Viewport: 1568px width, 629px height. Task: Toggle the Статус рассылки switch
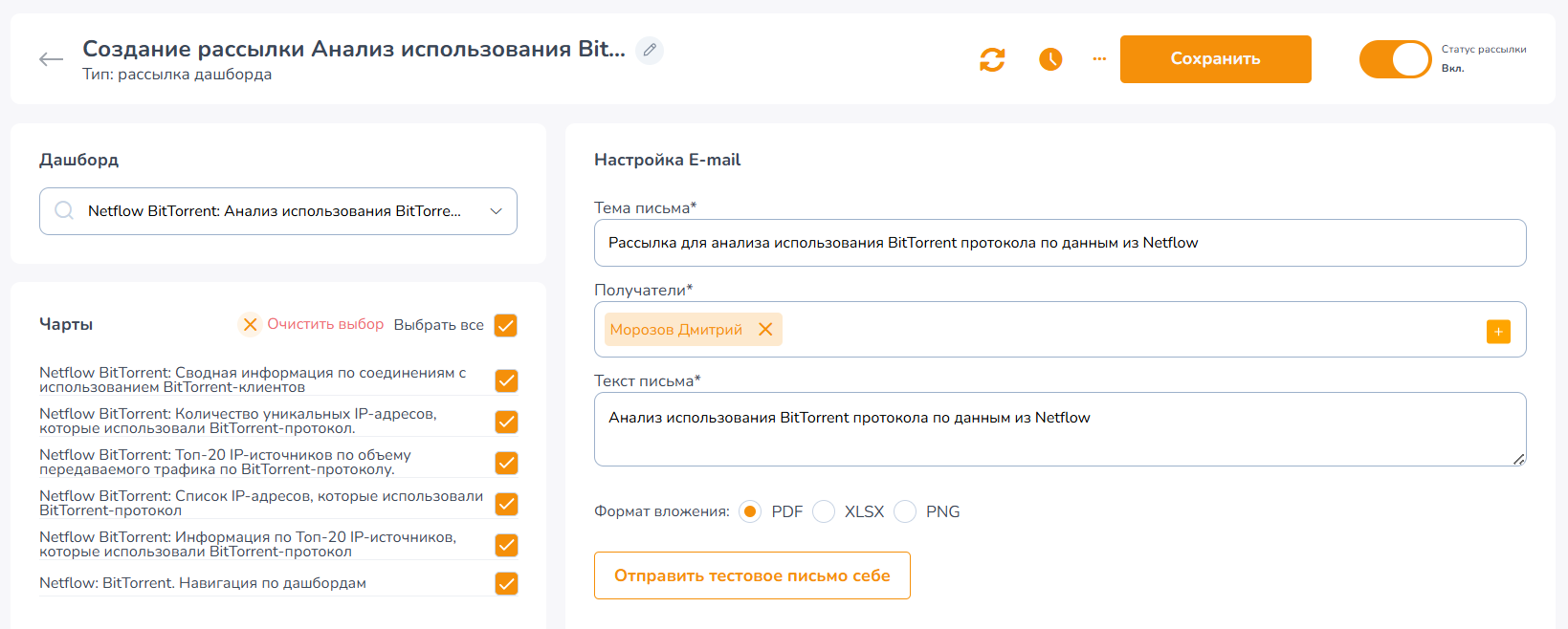pyautogui.click(x=1395, y=59)
